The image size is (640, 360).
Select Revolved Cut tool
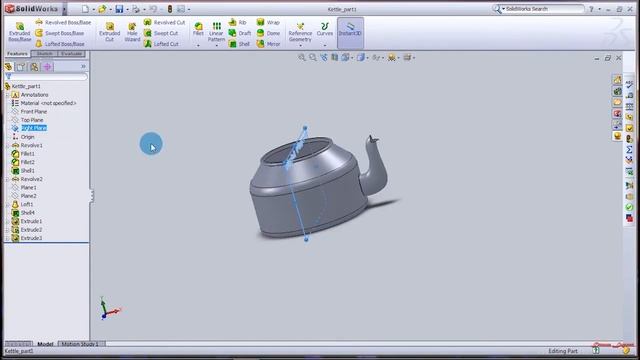pos(164,22)
